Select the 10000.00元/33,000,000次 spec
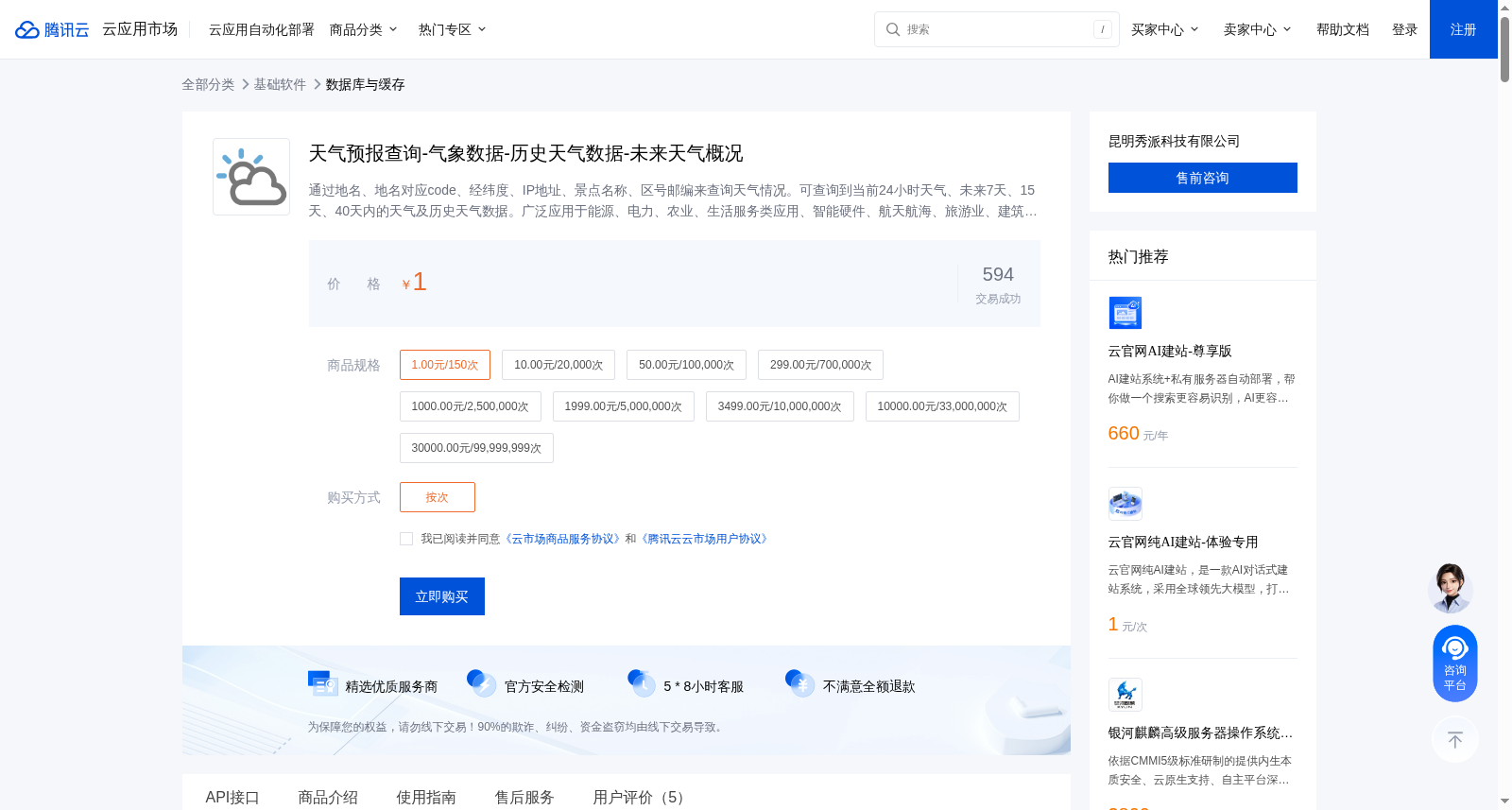1512x810 pixels. point(942,406)
